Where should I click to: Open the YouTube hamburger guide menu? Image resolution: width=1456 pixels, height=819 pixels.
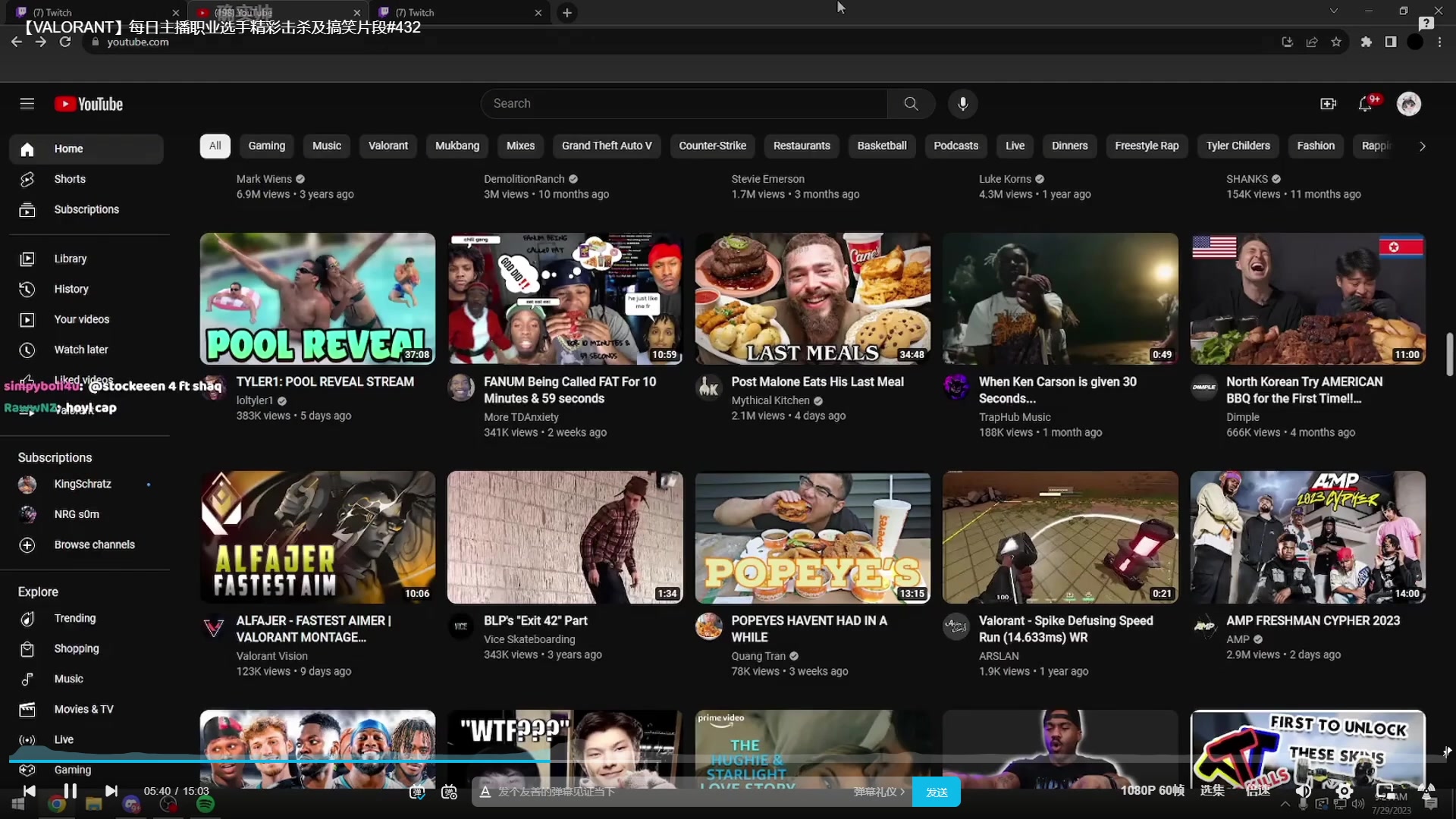[x=27, y=104]
